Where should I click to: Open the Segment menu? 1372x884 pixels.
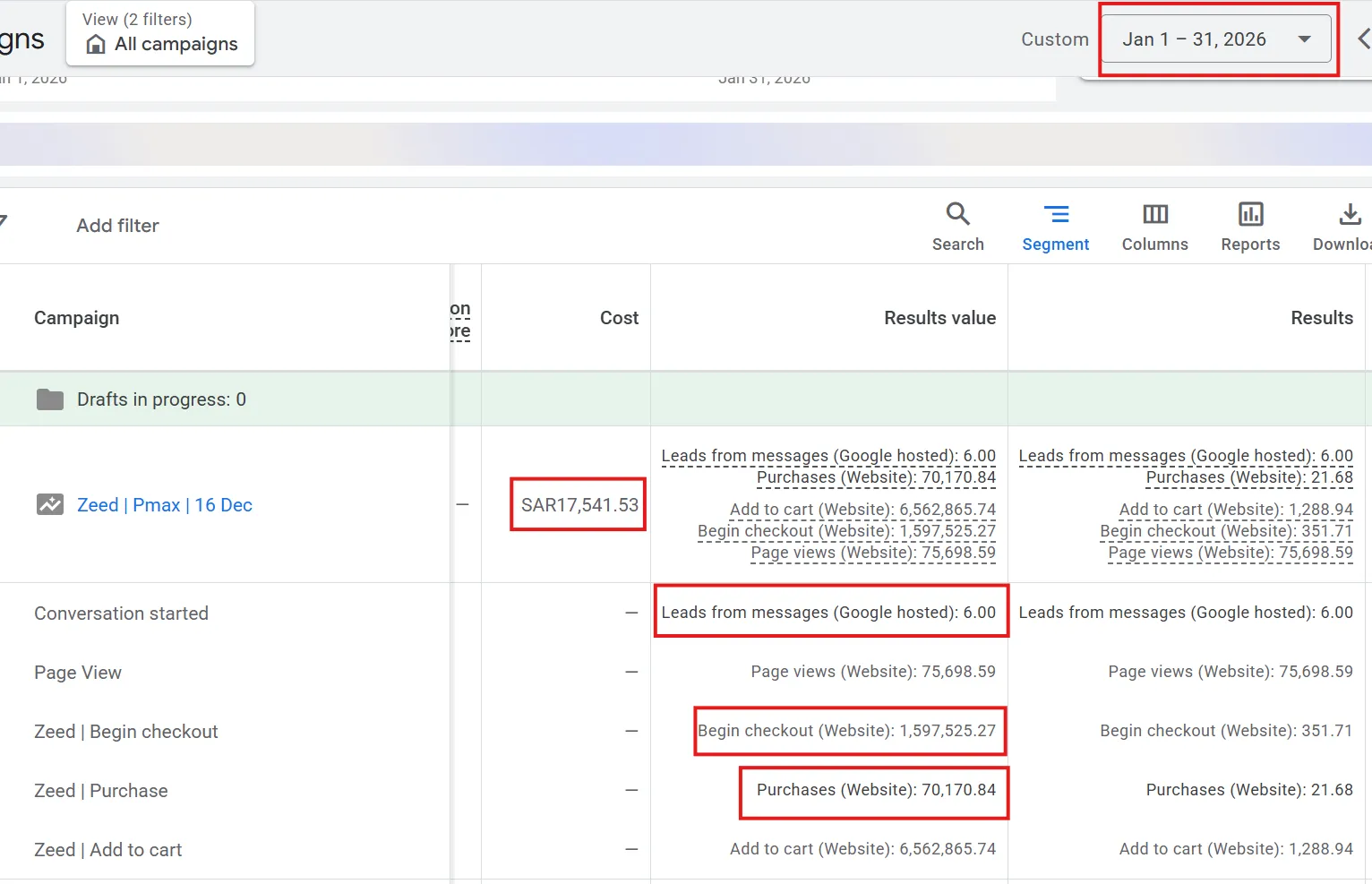coord(1056,227)
